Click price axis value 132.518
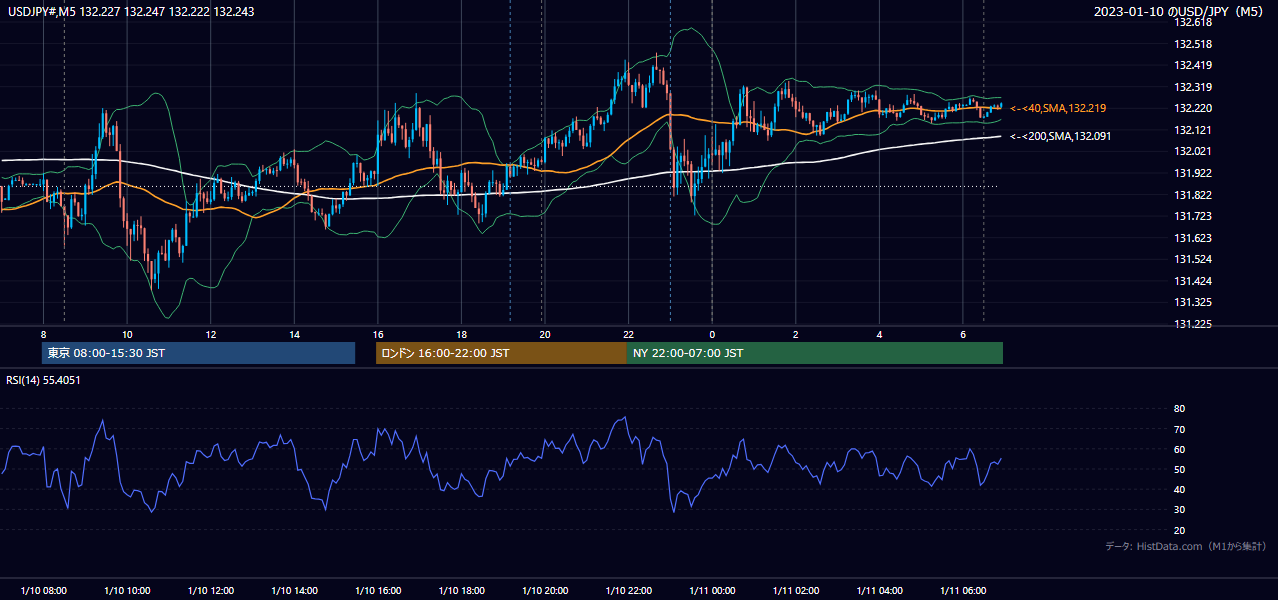Image resolution: width=1278 pixels, height=600 pixels. click(1193, 44)
